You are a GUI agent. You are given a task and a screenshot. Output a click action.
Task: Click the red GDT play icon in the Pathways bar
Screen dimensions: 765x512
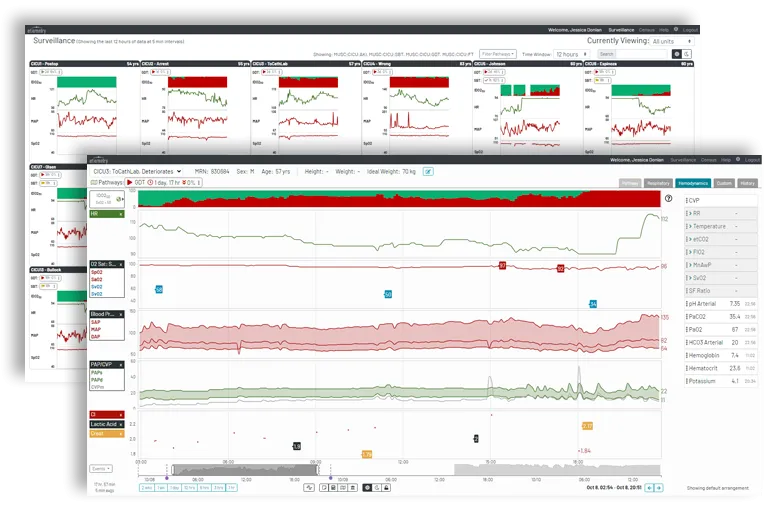coord(130,183)
